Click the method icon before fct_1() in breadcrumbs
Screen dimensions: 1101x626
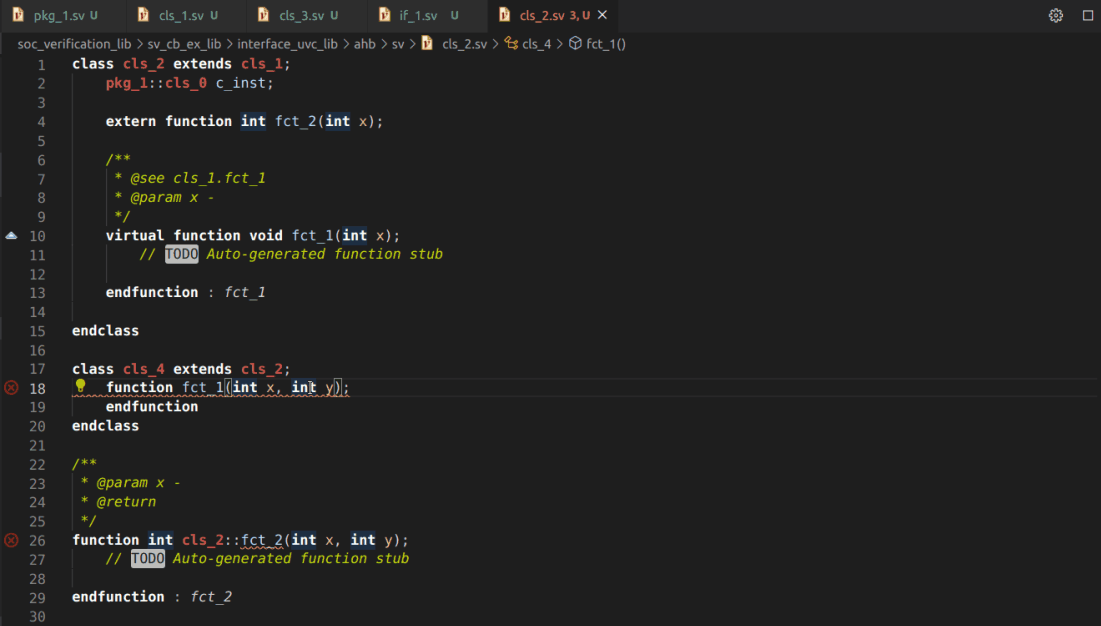575,44
